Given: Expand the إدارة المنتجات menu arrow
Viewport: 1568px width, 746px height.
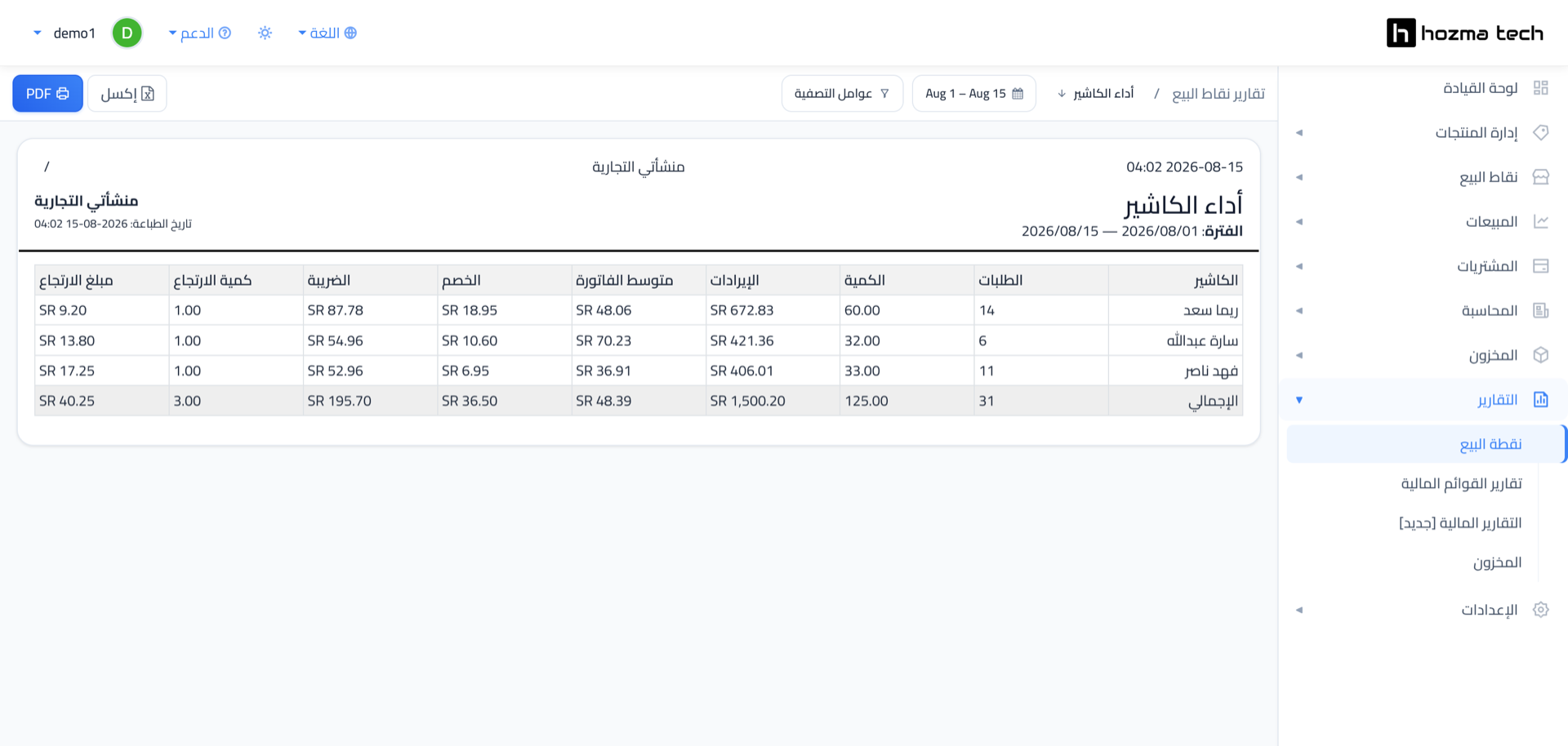Looking at the screenshot, I should pyautogui.click(x=1299, y=132).
